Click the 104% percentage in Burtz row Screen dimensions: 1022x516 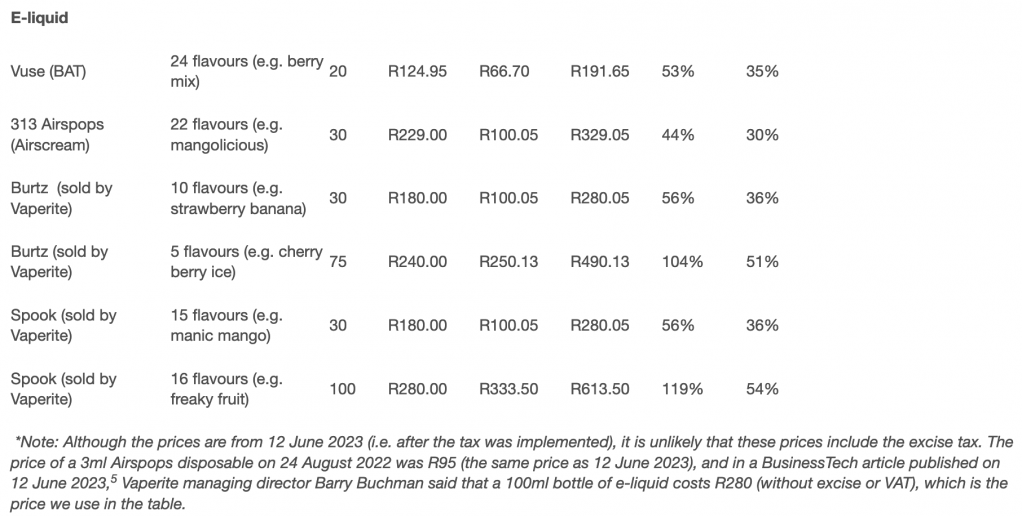click(x=682, y=262)
